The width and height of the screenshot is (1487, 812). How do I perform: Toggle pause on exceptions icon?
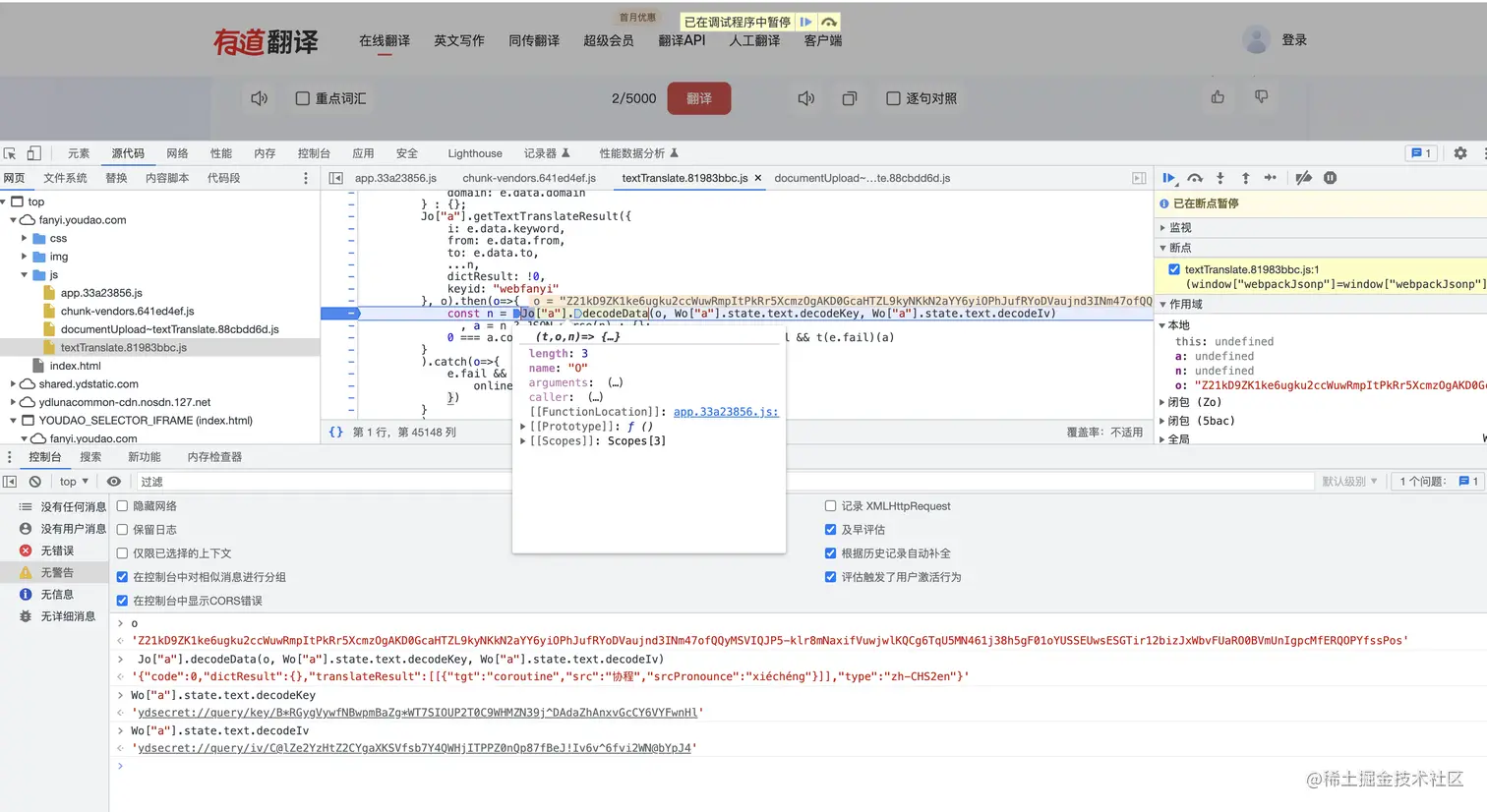[x=1330, y=178]
